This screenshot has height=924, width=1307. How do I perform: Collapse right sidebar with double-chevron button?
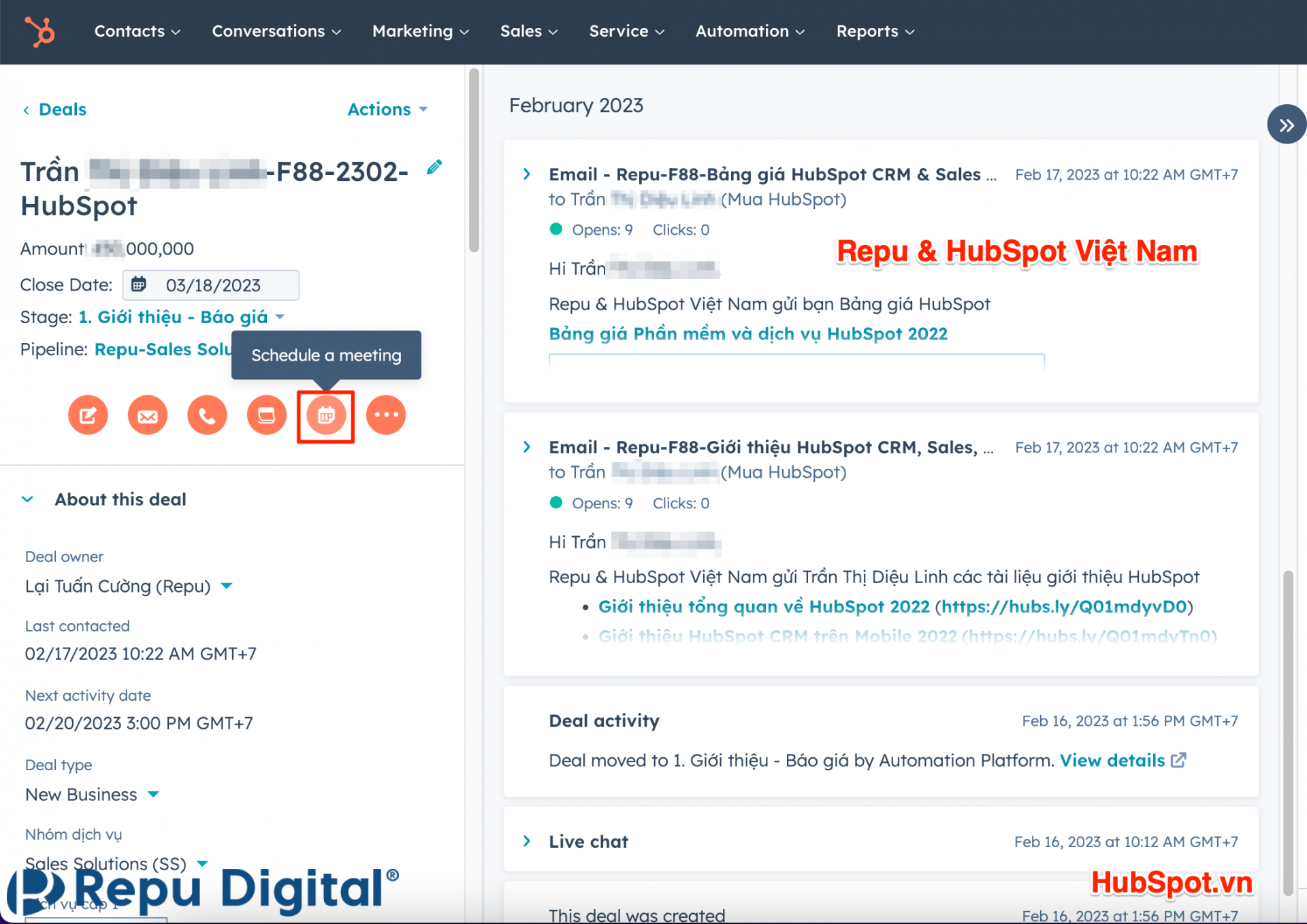(x=1286, y=125)
